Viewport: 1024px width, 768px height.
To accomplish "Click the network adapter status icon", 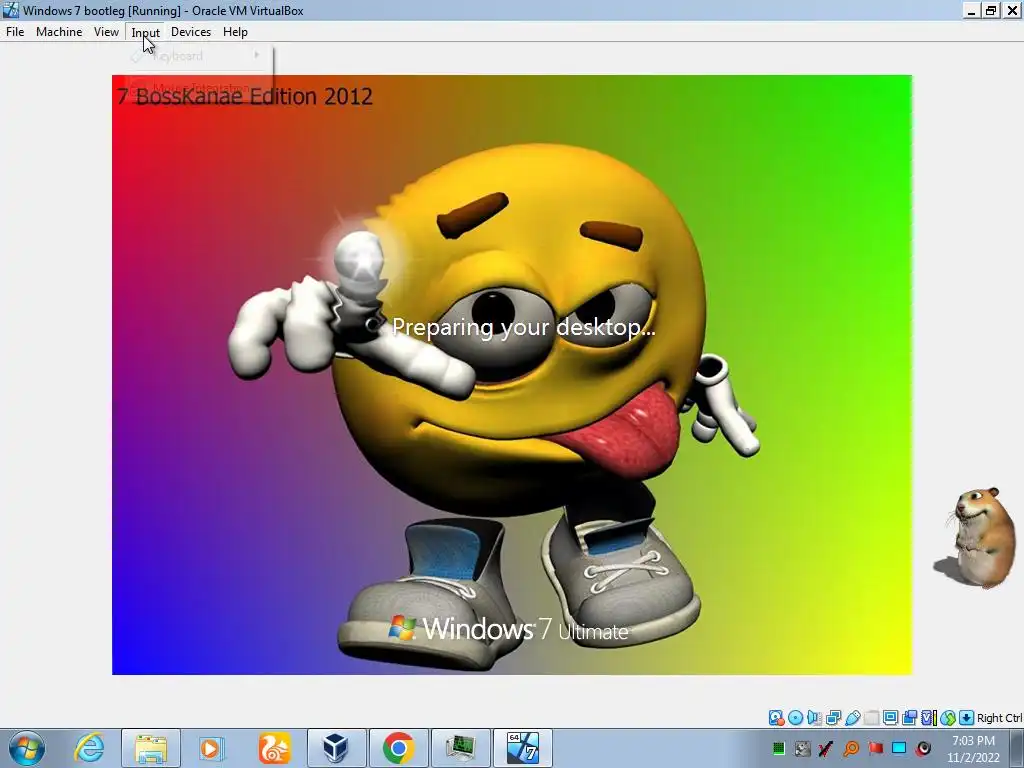I will [x=833, y=718].
